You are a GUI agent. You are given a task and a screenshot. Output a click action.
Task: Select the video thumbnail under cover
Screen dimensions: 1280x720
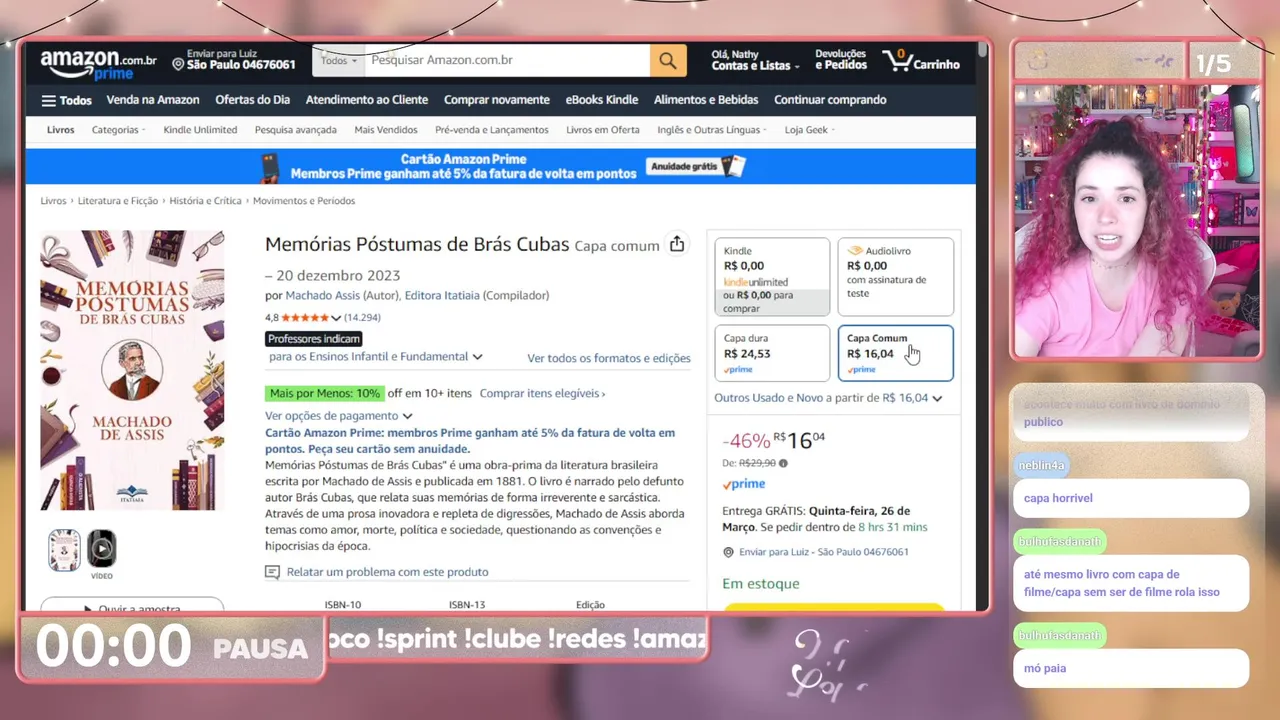tap(101, 549)
